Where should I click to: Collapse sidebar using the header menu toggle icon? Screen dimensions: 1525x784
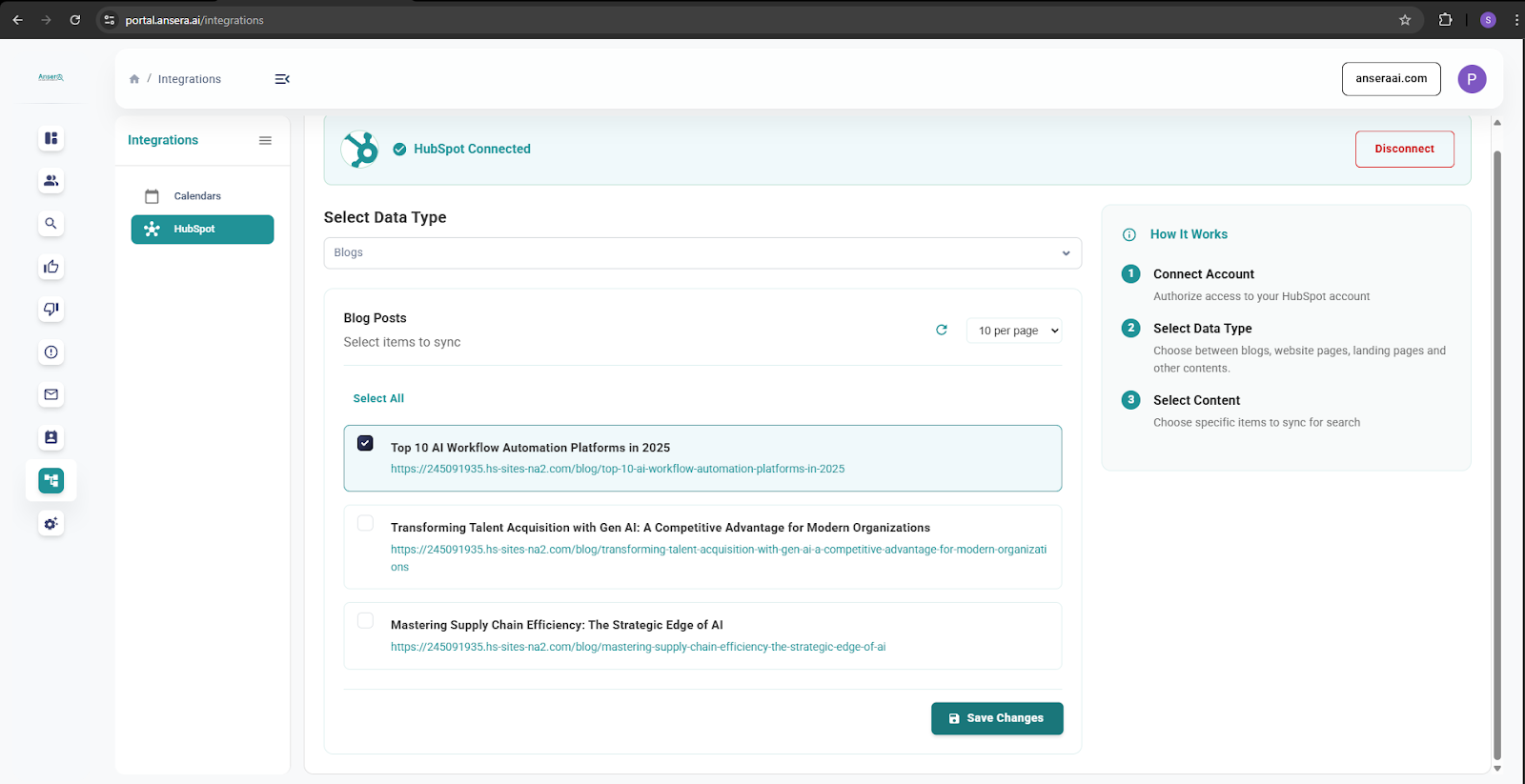point(282,79)
